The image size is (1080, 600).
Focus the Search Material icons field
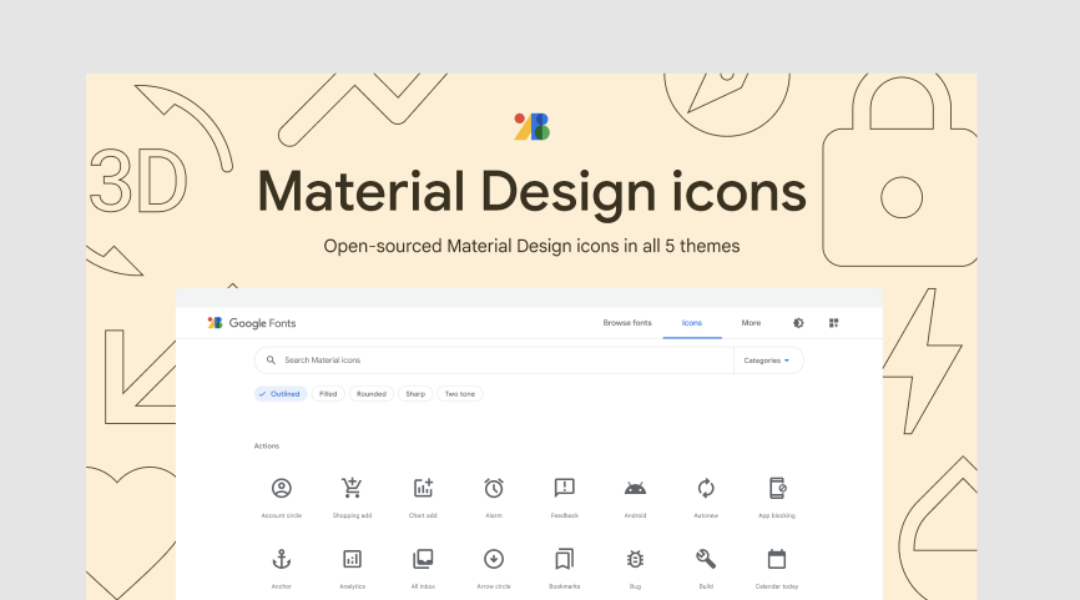[494, 360]
